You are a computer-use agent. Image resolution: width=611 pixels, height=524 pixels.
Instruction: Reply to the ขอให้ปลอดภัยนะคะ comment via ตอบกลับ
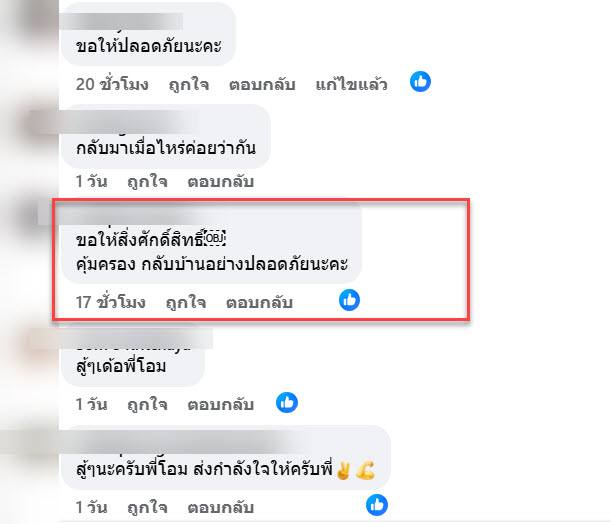[262, 84]
